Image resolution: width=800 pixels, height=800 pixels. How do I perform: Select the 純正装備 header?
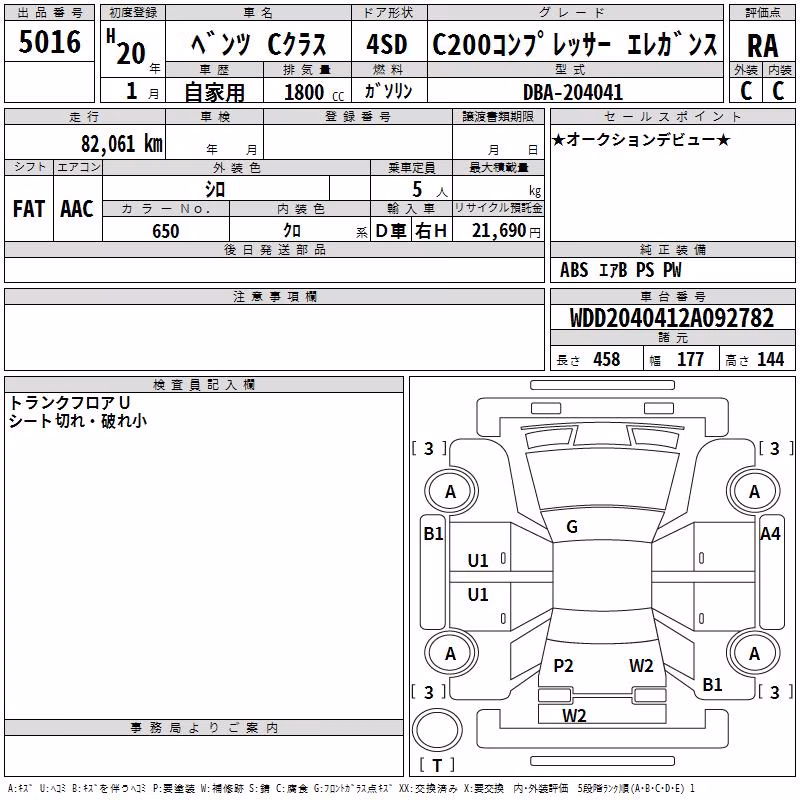(672, 250)
